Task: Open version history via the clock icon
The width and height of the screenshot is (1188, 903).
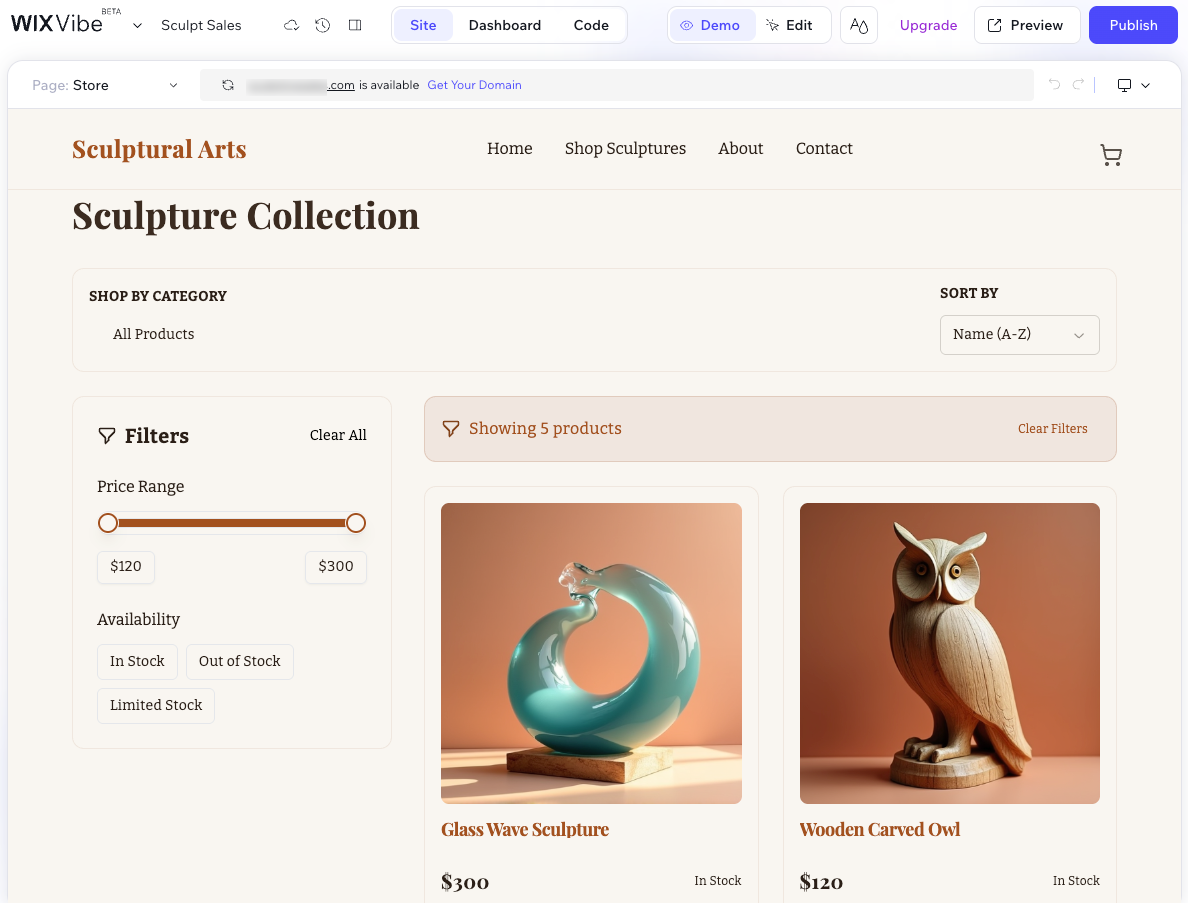Action: tap(322, 25)
